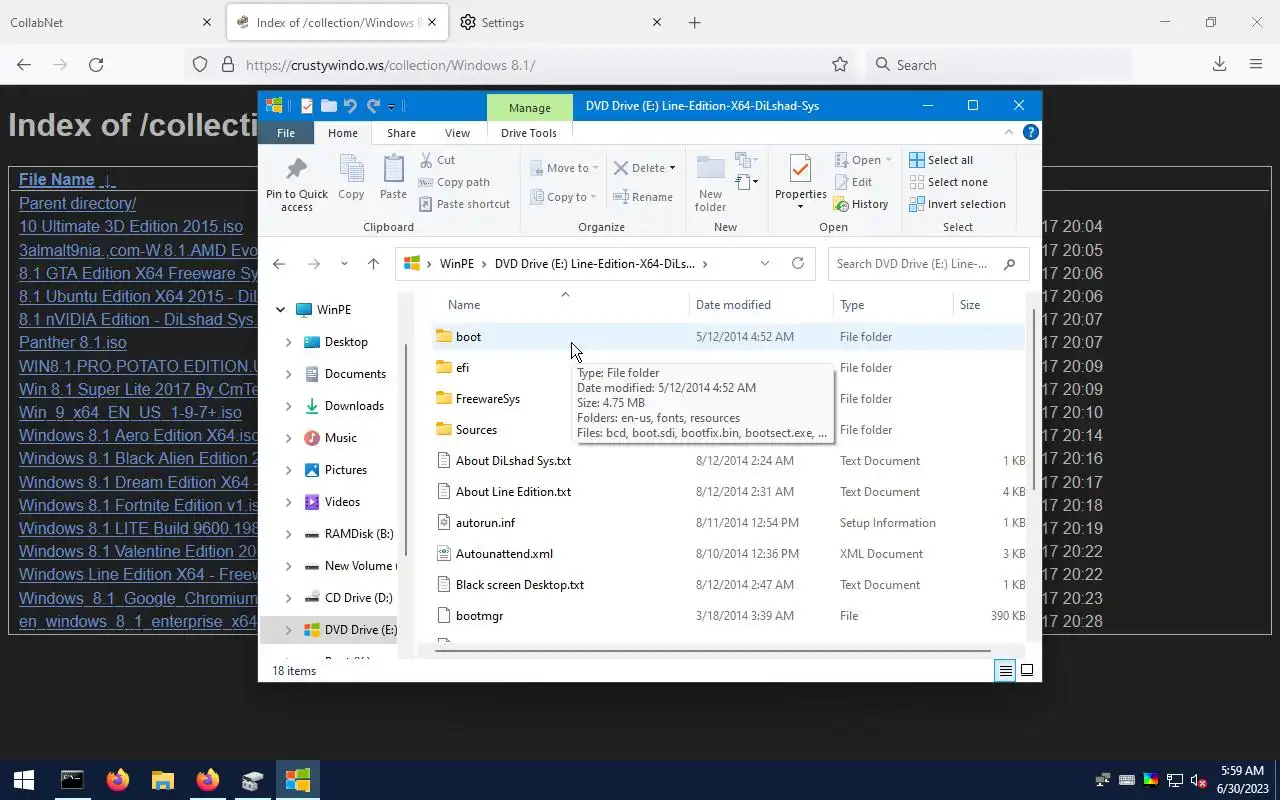The image size is (1280, 800).
Task: Switch to the View ribbon tab
Action: (457, 133)
